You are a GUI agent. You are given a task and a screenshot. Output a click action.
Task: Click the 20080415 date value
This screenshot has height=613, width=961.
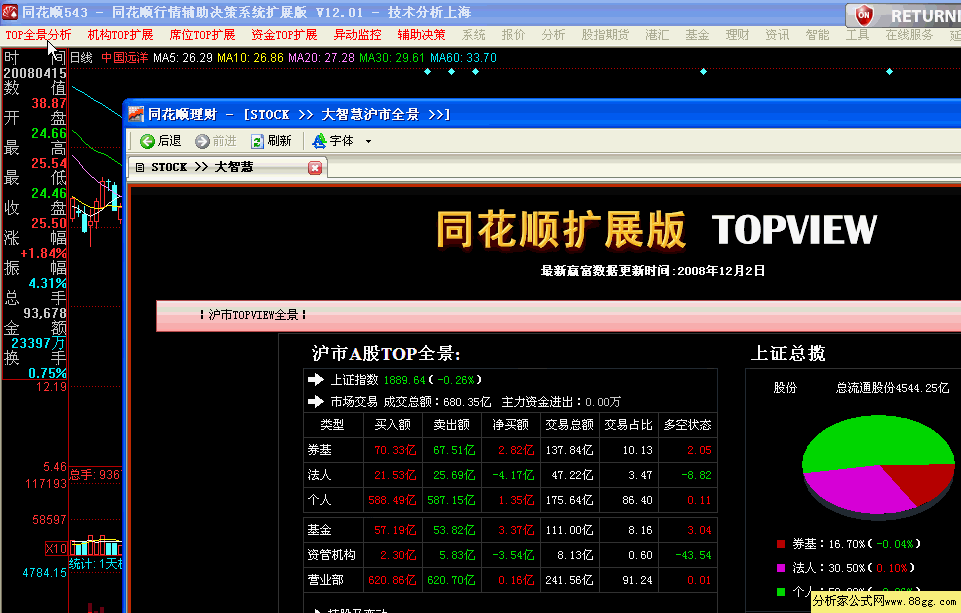[35, 73]
